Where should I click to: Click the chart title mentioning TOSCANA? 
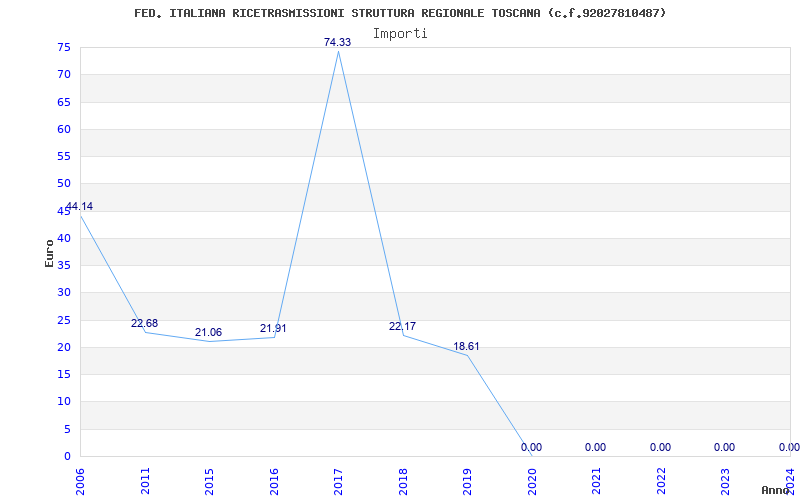tap(400, 13)
